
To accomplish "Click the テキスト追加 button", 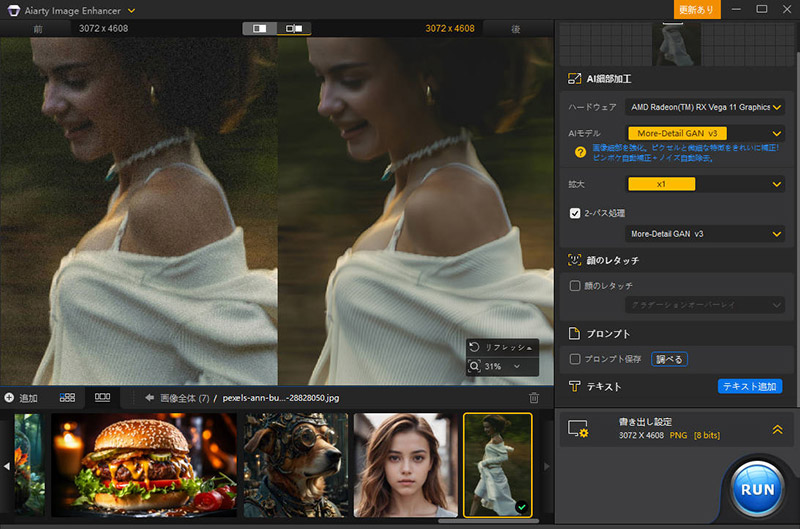I will click(x=749, y=387).
